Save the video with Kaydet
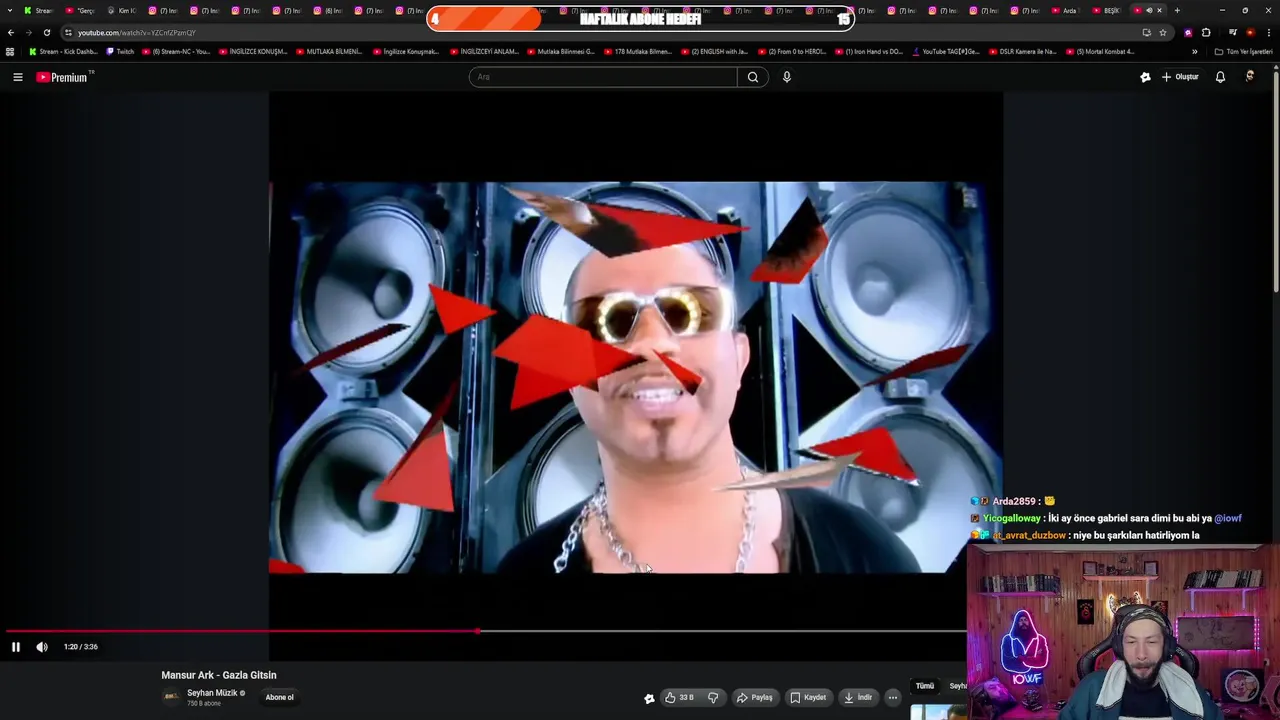The width and height of the screenshot is (1280, 720). pyautogui.click(x=808, y=698)
